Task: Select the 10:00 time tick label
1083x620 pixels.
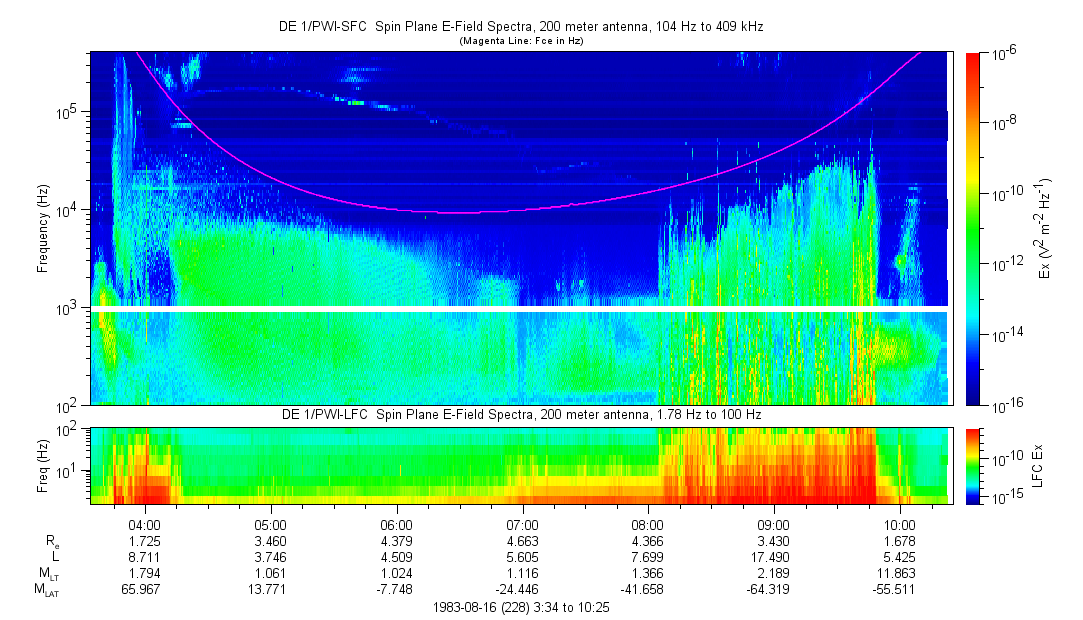Action: (900, 524)
